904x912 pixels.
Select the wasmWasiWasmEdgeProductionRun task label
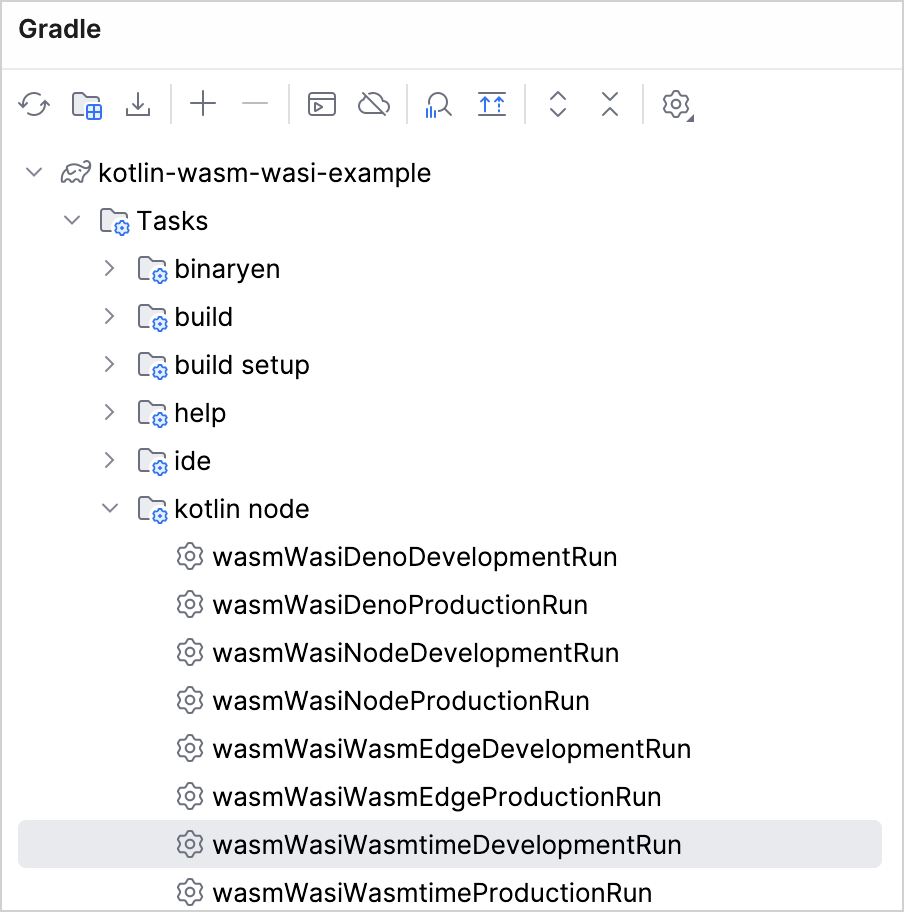(437, 797)
